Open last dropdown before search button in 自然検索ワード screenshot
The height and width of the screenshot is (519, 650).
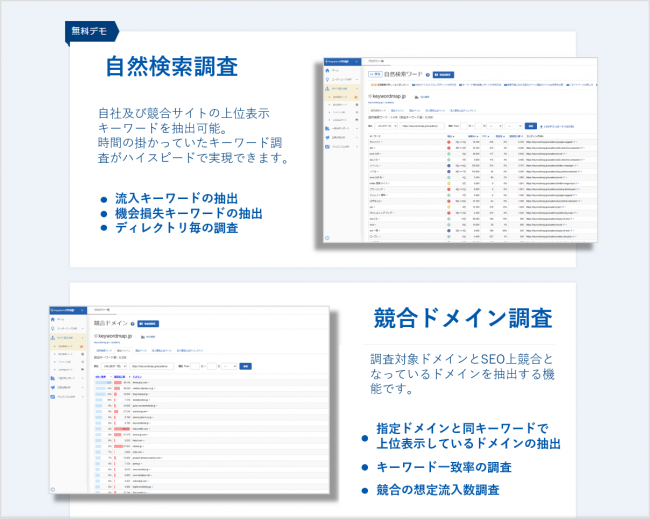(514, 126)
